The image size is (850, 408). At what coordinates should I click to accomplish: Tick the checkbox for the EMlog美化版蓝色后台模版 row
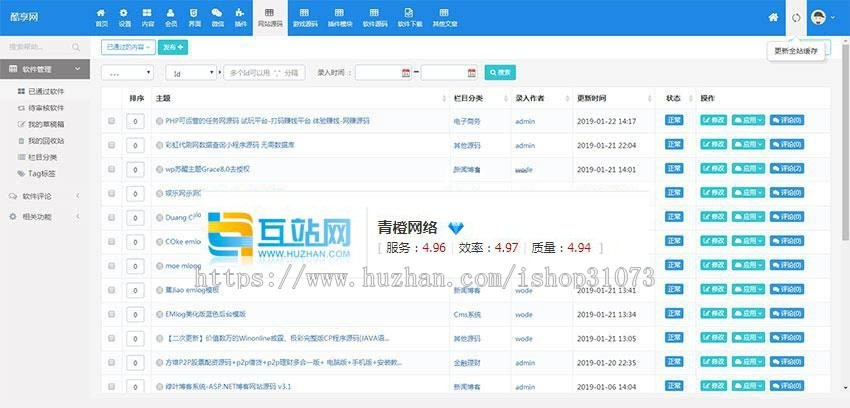(x=111, y=314)
